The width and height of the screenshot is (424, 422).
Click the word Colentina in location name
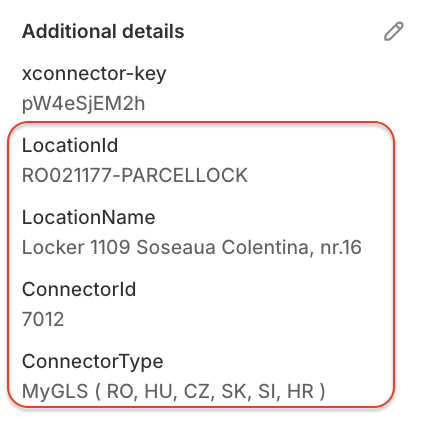coord(268,248)
